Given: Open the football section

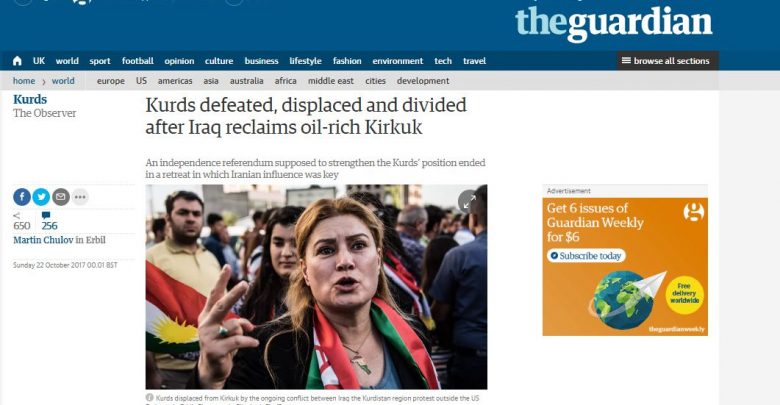Looking at the screenshot, I should pyautogui.click(x=138, y=61).
